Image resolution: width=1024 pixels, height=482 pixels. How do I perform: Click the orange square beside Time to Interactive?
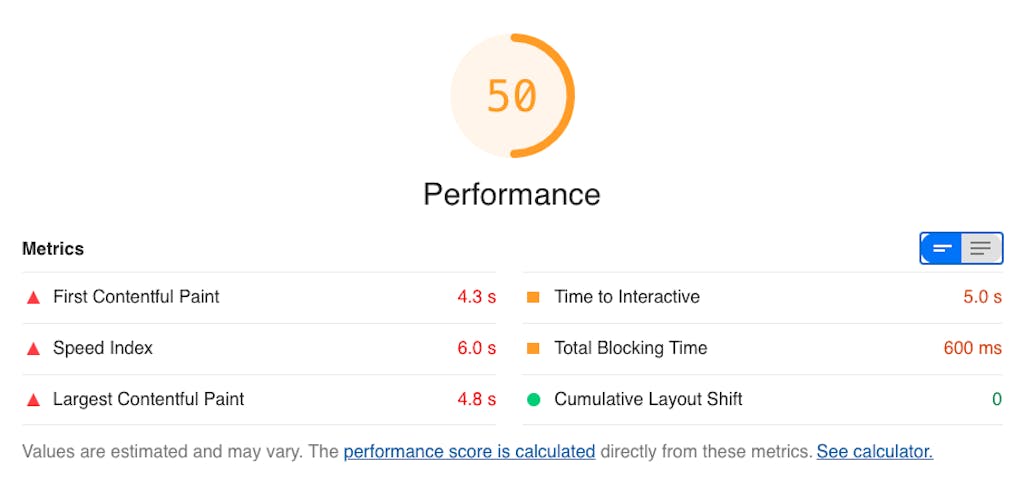(x=533, y=297)
